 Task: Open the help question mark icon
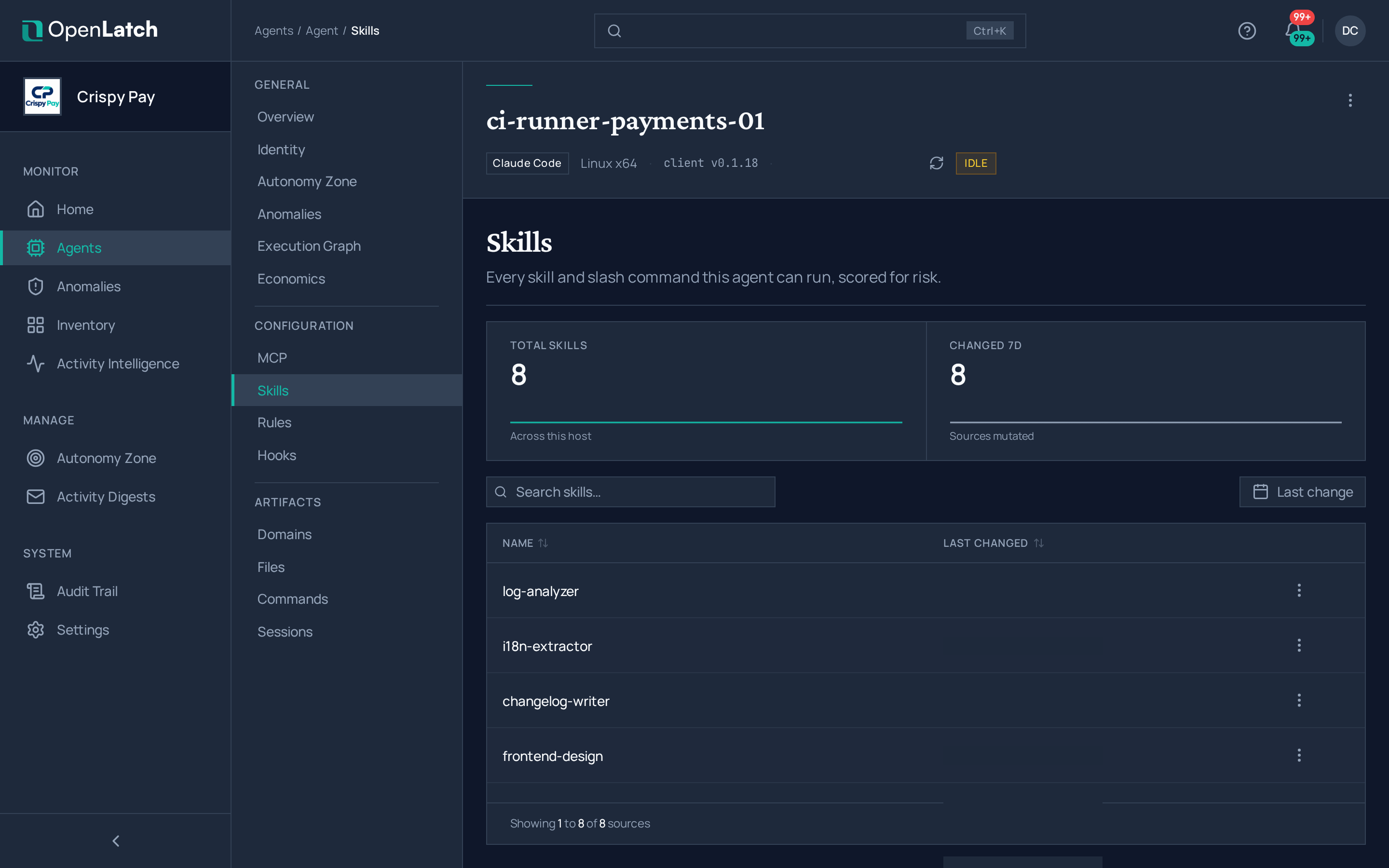point(1247,30)
